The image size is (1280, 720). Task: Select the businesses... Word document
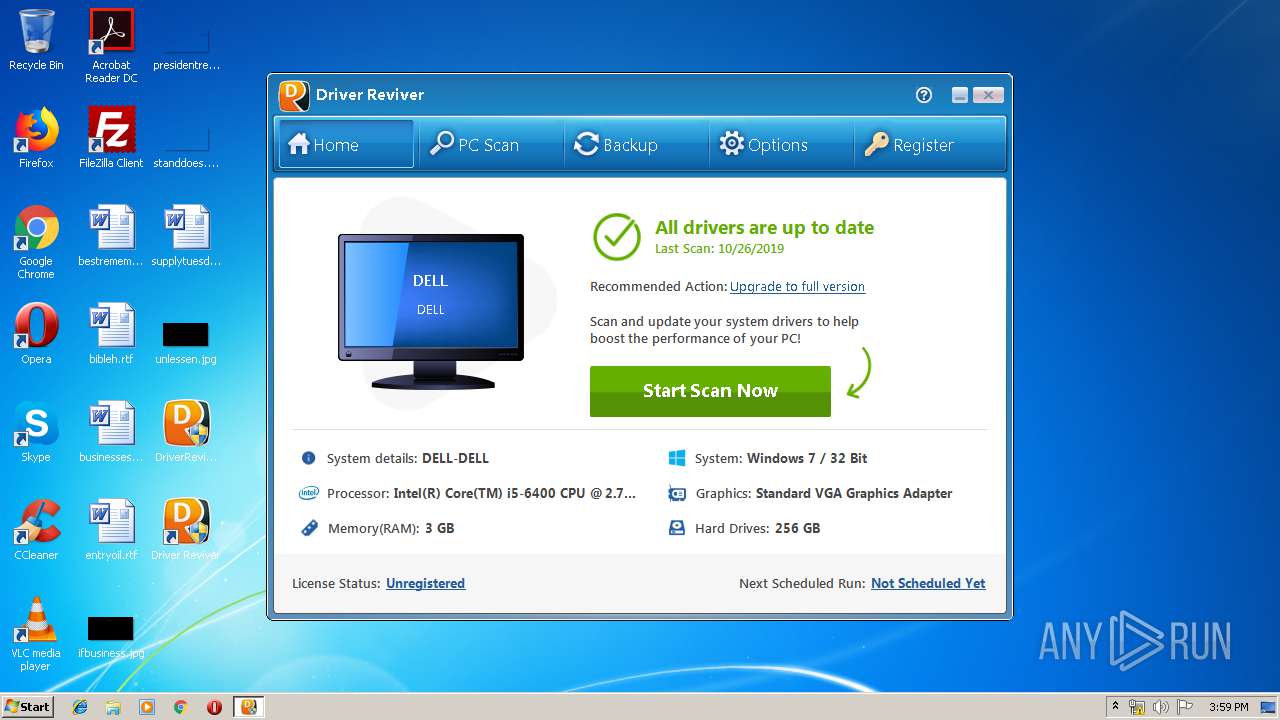[x=111, y=431]
